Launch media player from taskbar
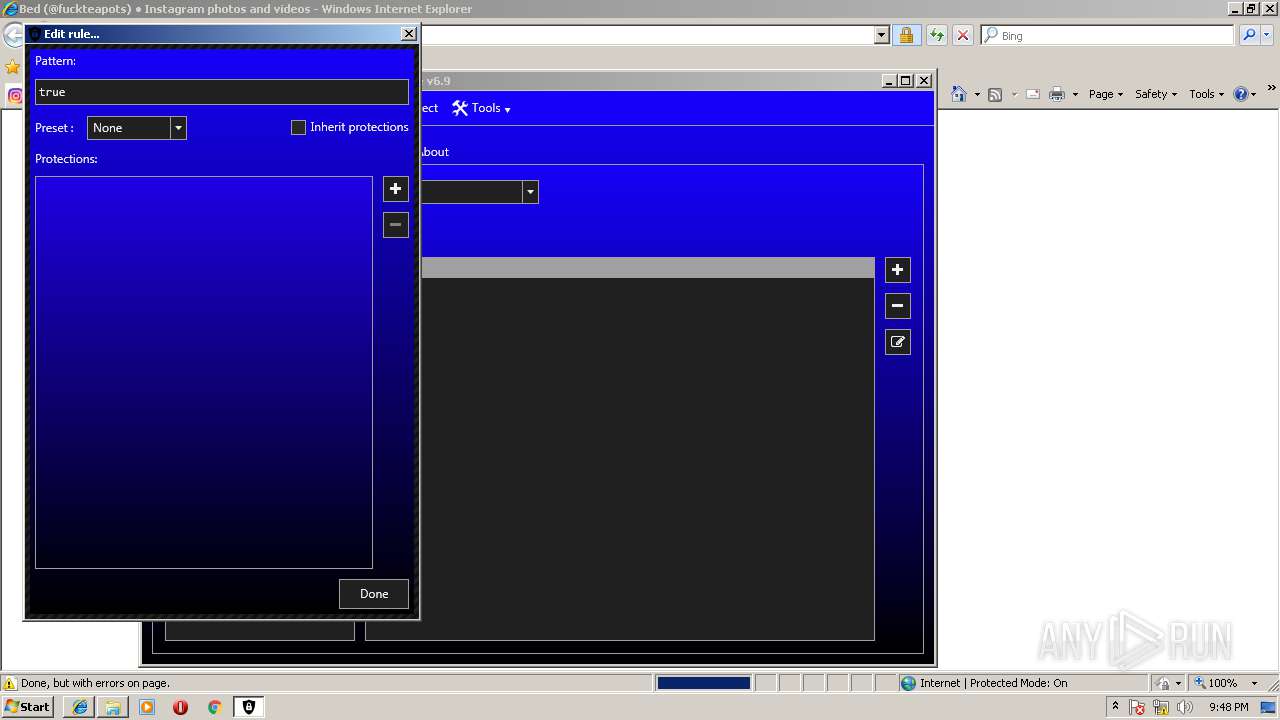This screenshot has height=720, width=1280. tap(147, 707)
